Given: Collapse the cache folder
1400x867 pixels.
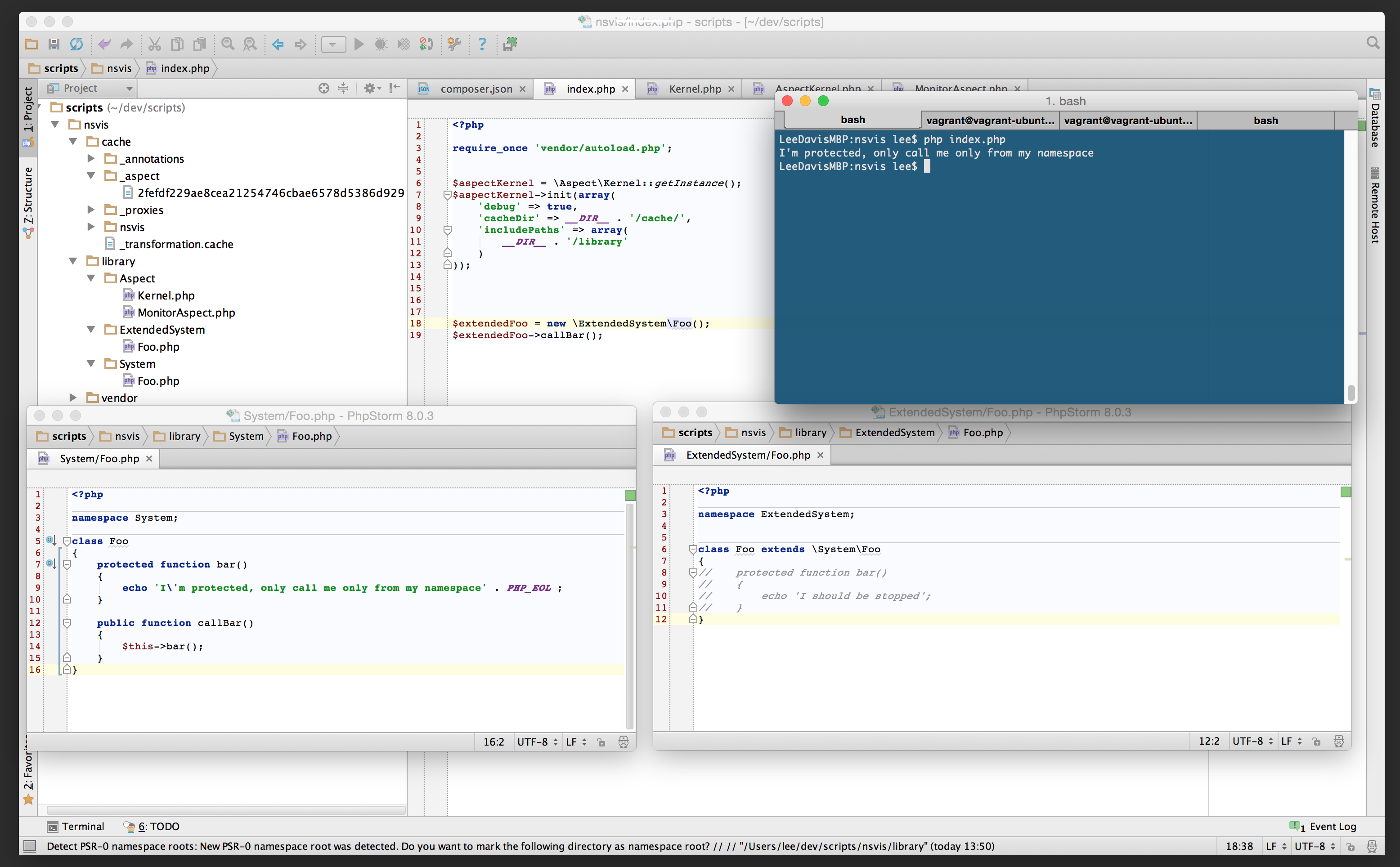Looking at the screenshot, I should point(73,142).
